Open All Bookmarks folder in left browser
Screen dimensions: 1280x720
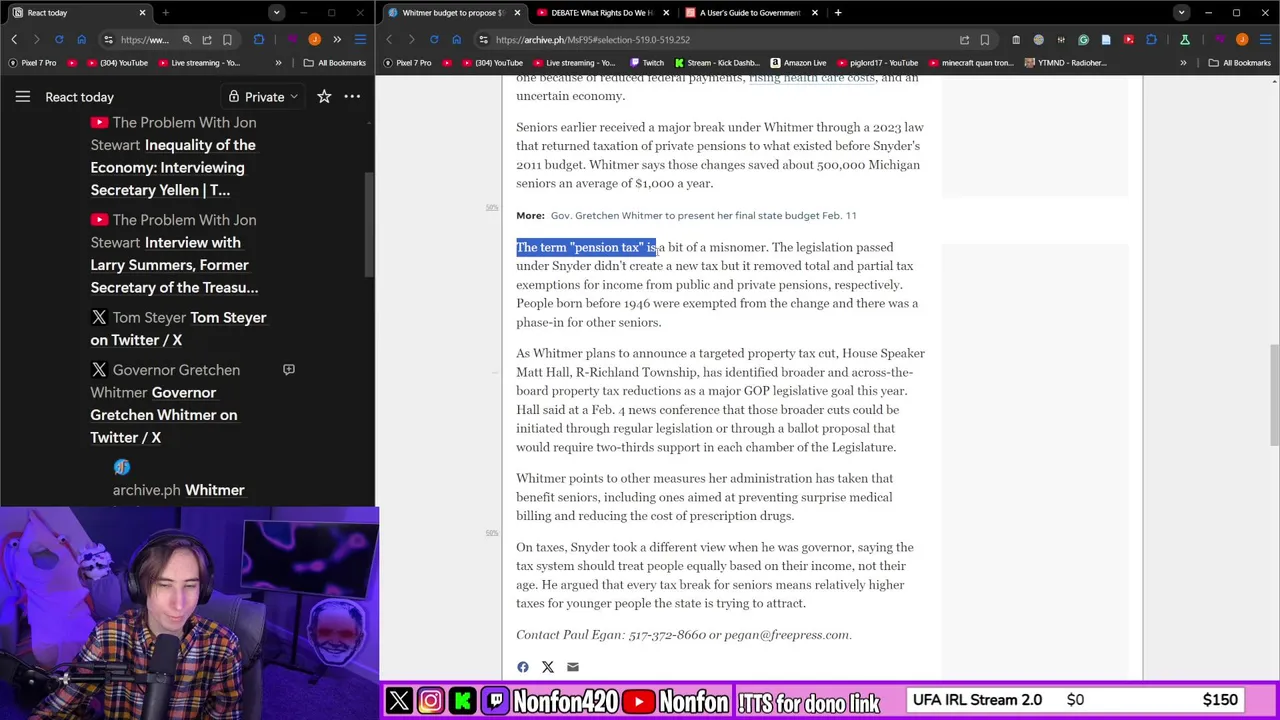tap(335, 63)
